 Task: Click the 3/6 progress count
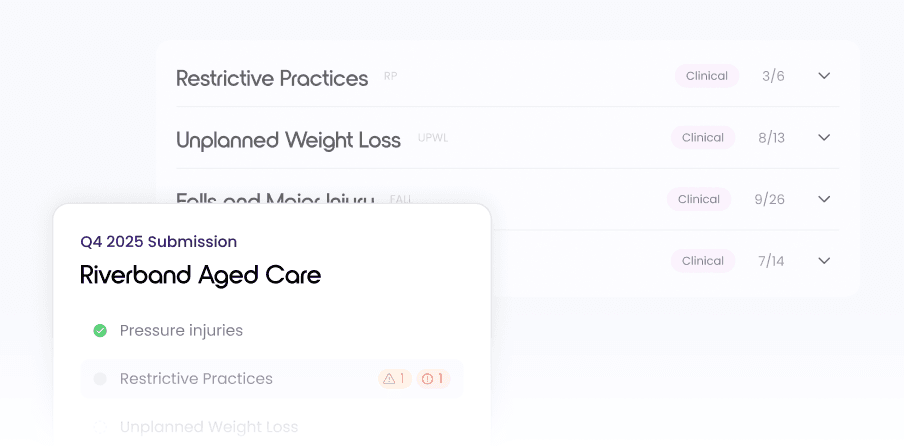[773, 76]
